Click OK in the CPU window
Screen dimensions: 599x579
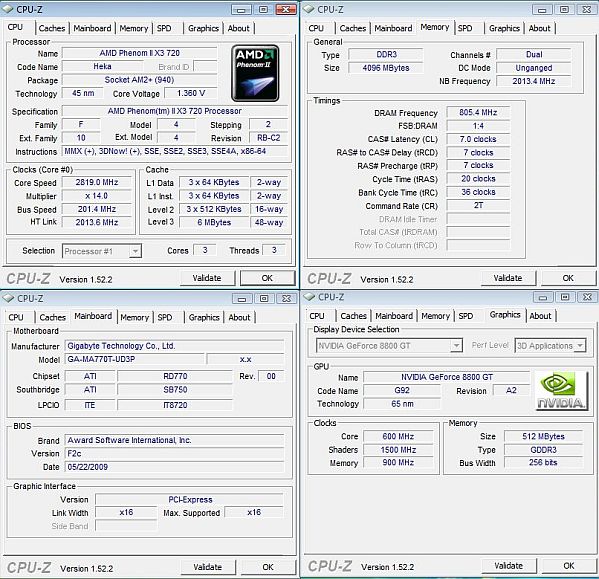267,278
